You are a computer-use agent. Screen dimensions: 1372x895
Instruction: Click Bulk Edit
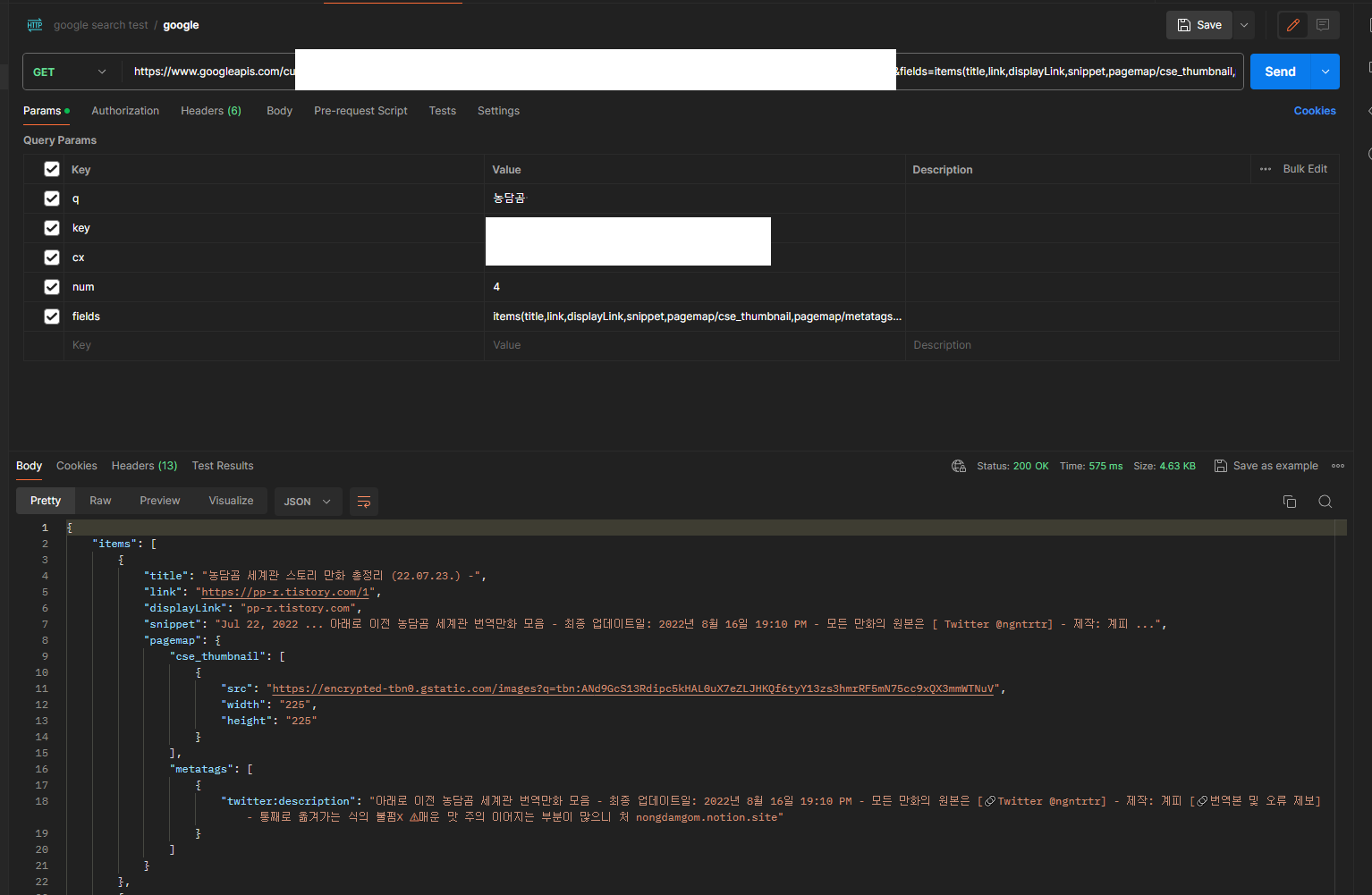tap(1305, 169)
